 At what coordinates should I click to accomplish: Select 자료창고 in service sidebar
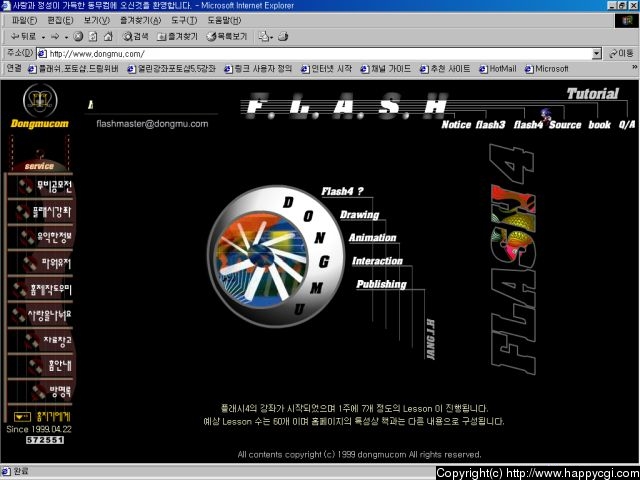click(48, 340)
